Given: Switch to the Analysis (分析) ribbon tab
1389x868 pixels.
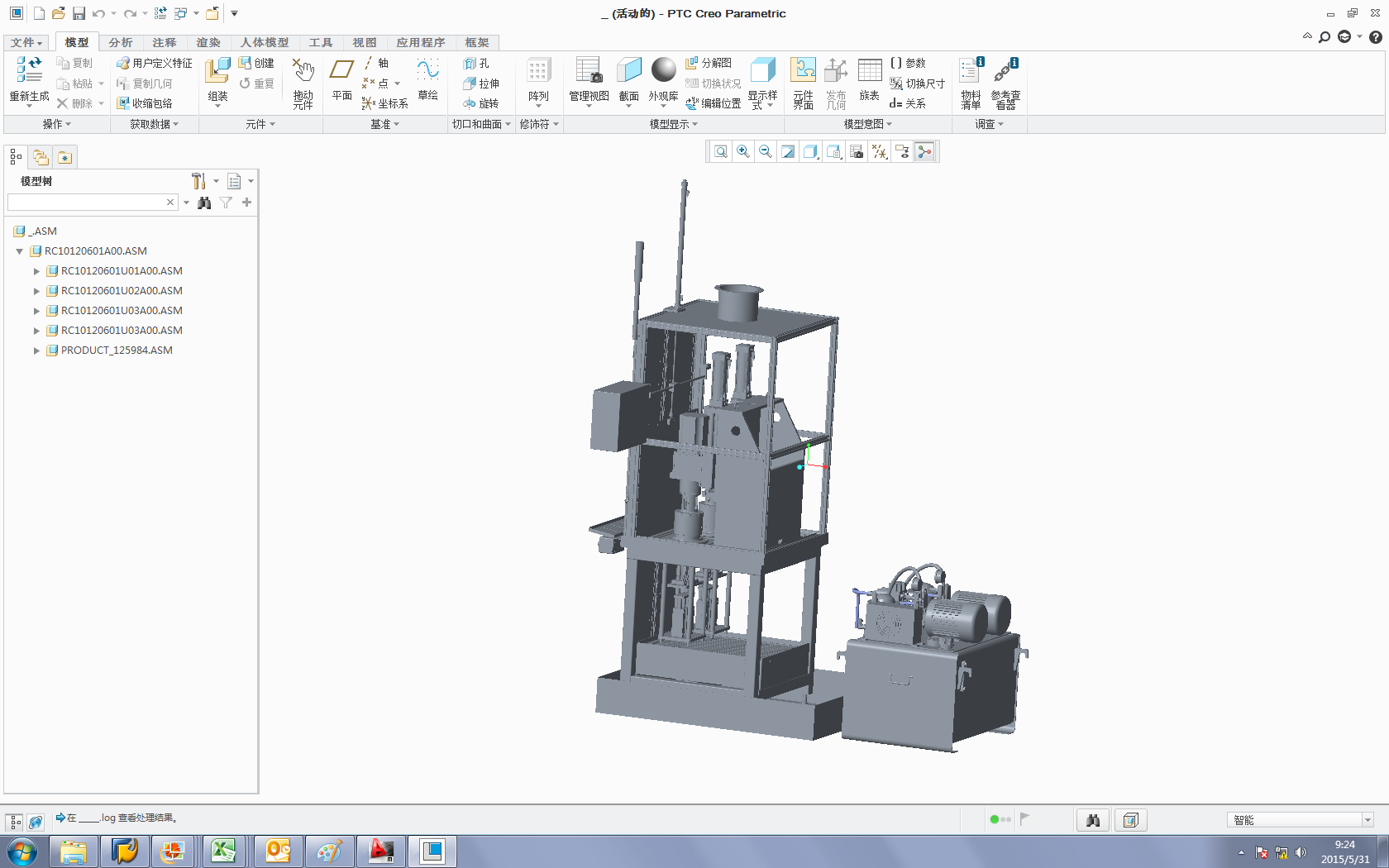Looking at the screenshot, I should 120,42.
